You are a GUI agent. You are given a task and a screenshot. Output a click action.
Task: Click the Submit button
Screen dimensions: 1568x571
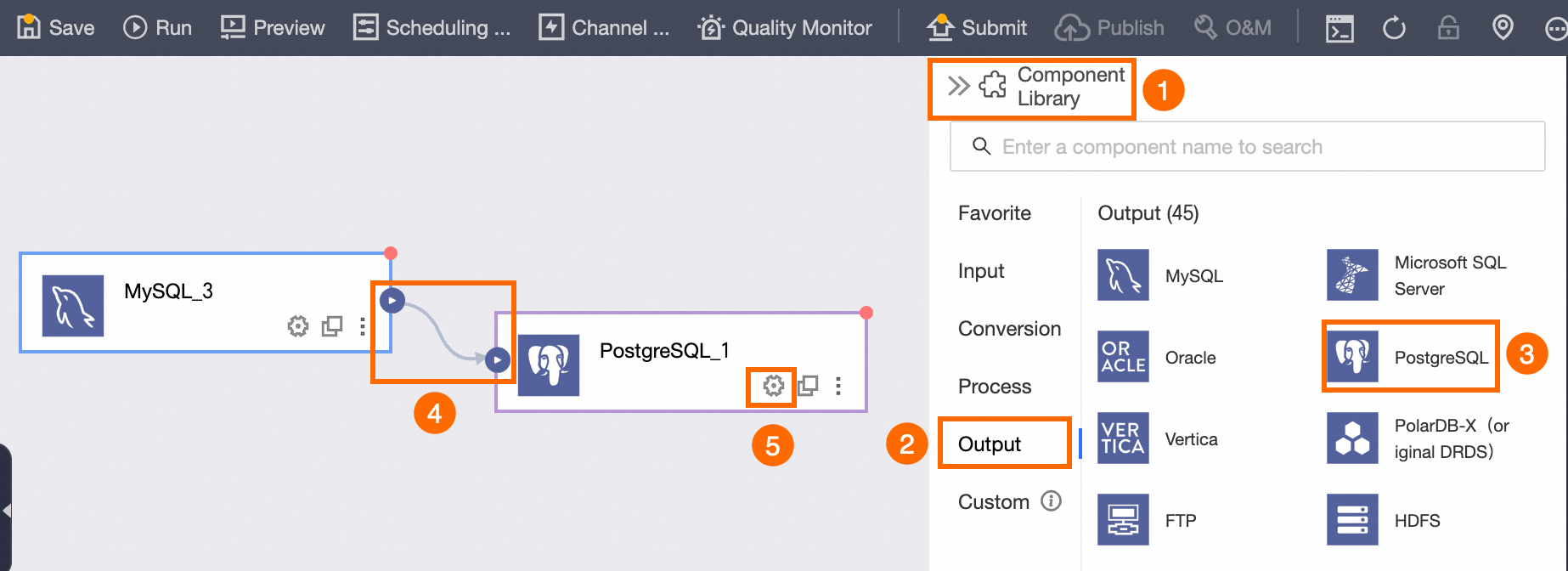coord(977,28)
